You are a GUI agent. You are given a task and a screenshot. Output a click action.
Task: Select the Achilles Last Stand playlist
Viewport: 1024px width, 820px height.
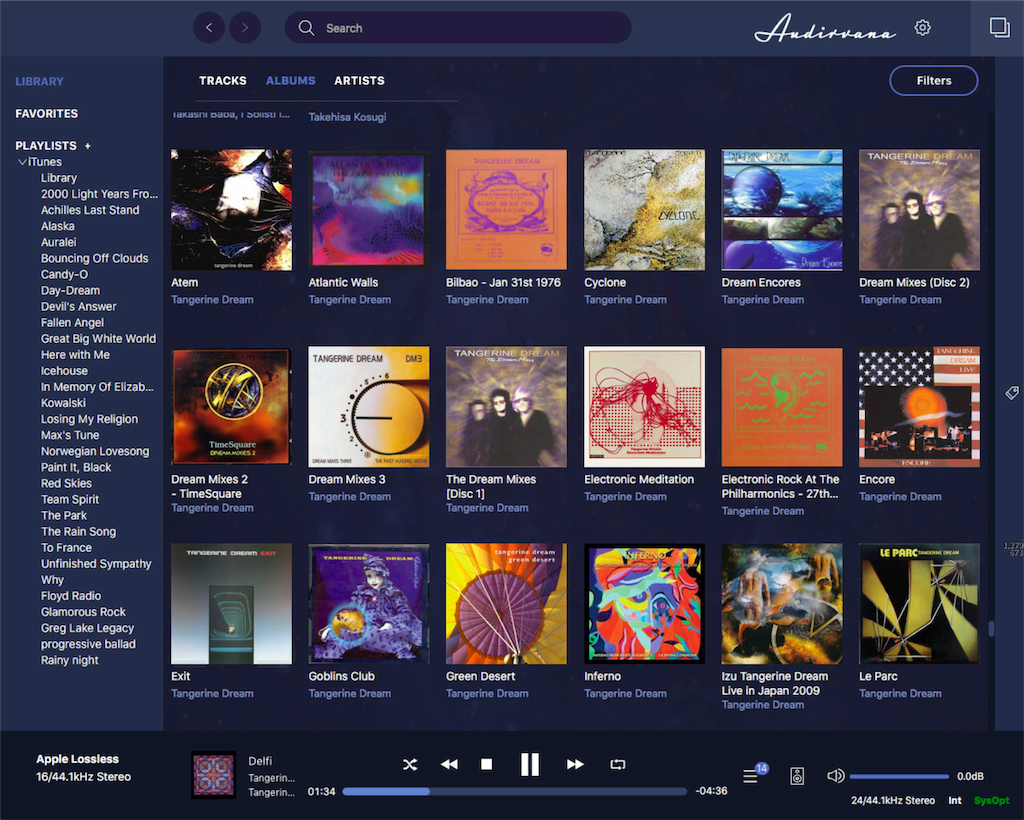pyautogui.click(x=90, y=210)
